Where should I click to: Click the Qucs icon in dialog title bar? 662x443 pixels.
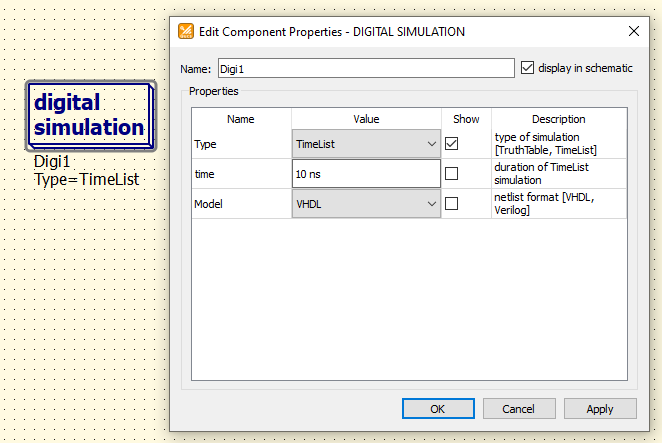click(x=186, y=31)
